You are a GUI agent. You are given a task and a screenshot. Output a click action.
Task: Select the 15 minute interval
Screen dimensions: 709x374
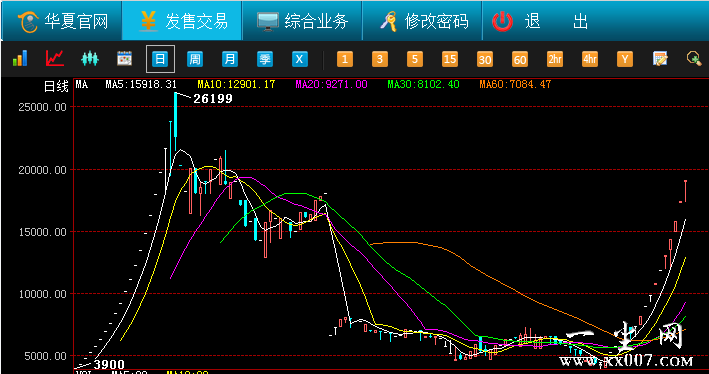(449, 59)
